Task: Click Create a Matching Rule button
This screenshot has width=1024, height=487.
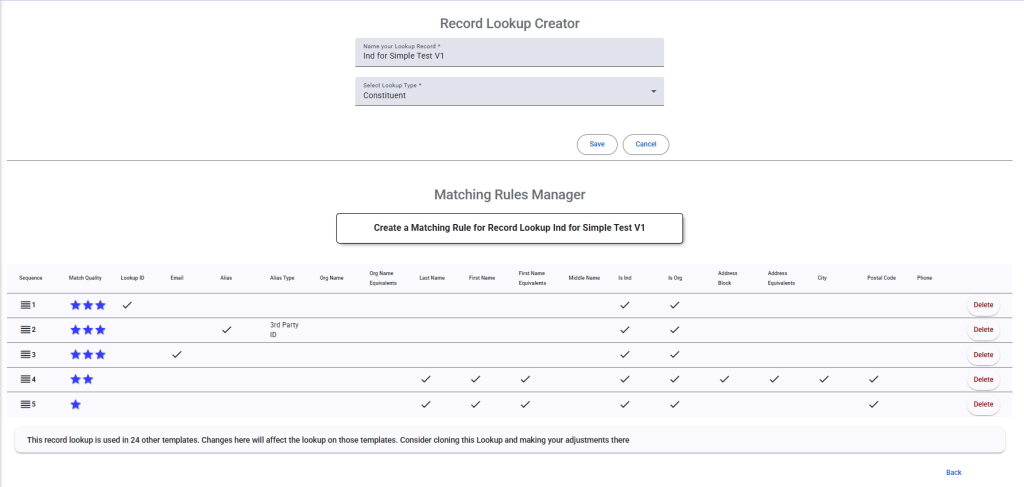Action: click(x=509, y=228)
